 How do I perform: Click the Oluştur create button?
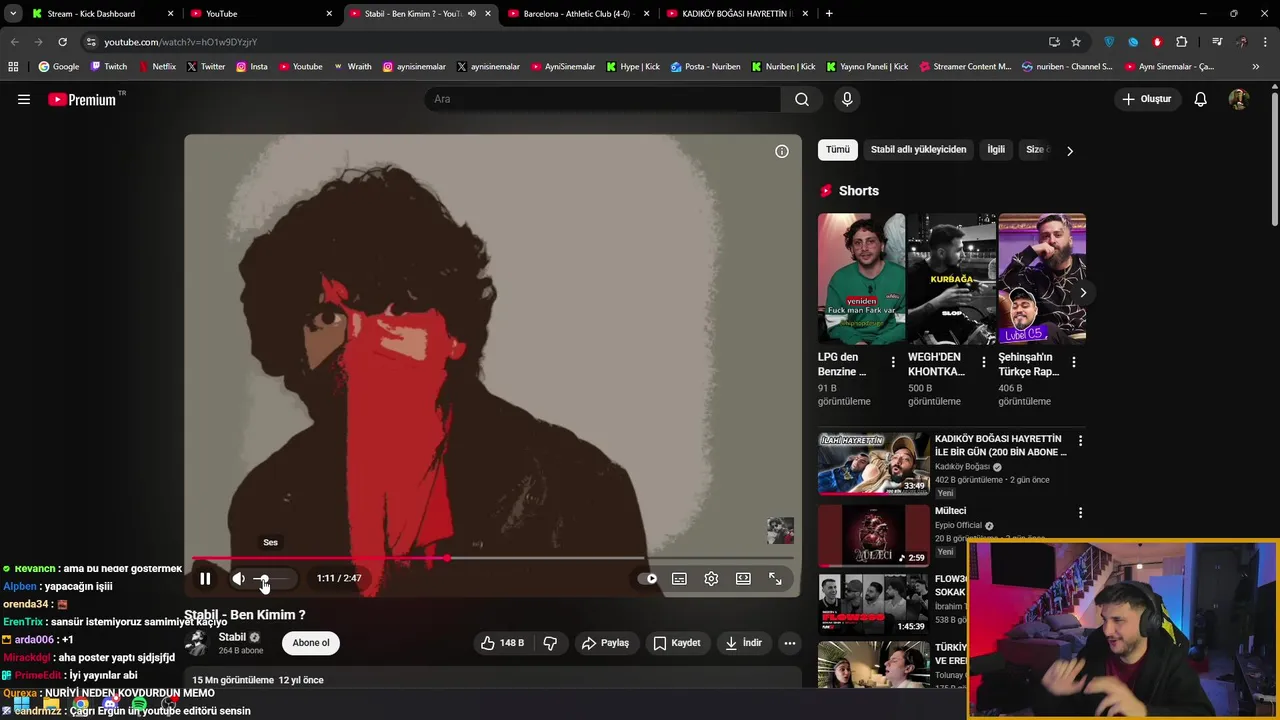[x=1146, y=99]
